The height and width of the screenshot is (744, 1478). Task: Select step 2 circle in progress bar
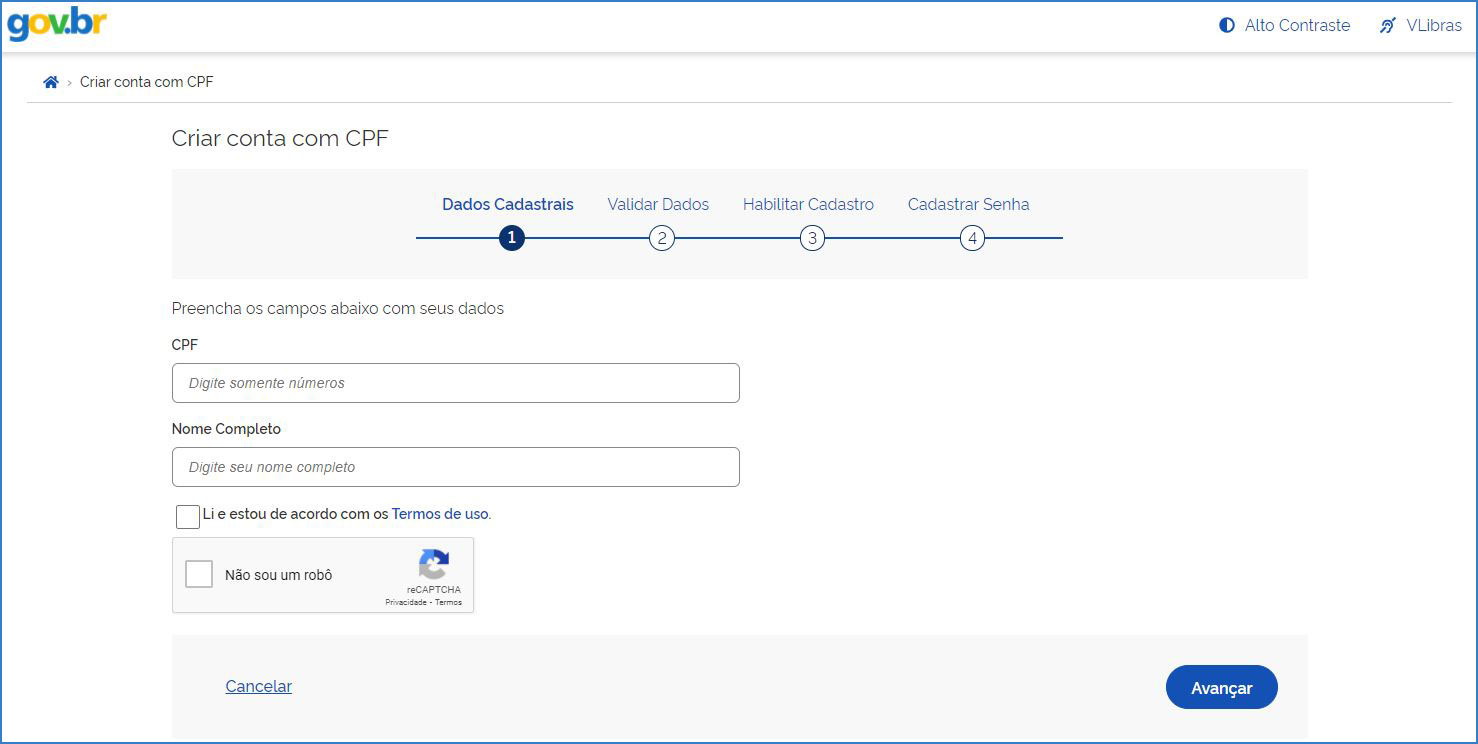[x=661, y=238]
